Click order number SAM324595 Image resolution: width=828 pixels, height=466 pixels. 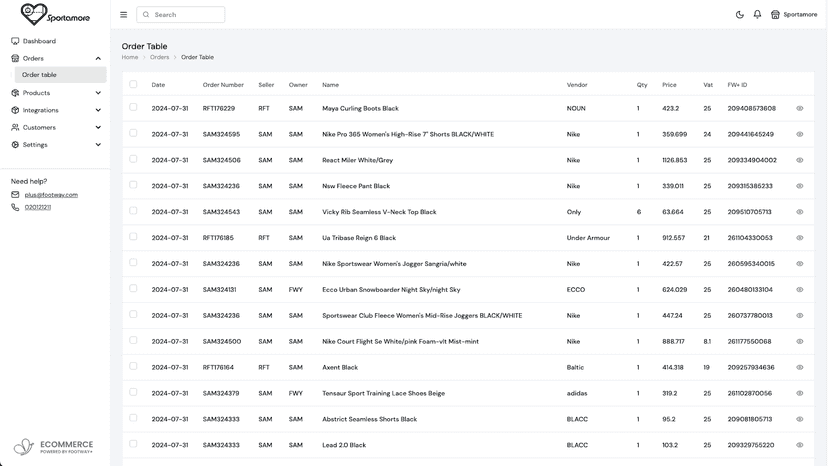point(221,134)
